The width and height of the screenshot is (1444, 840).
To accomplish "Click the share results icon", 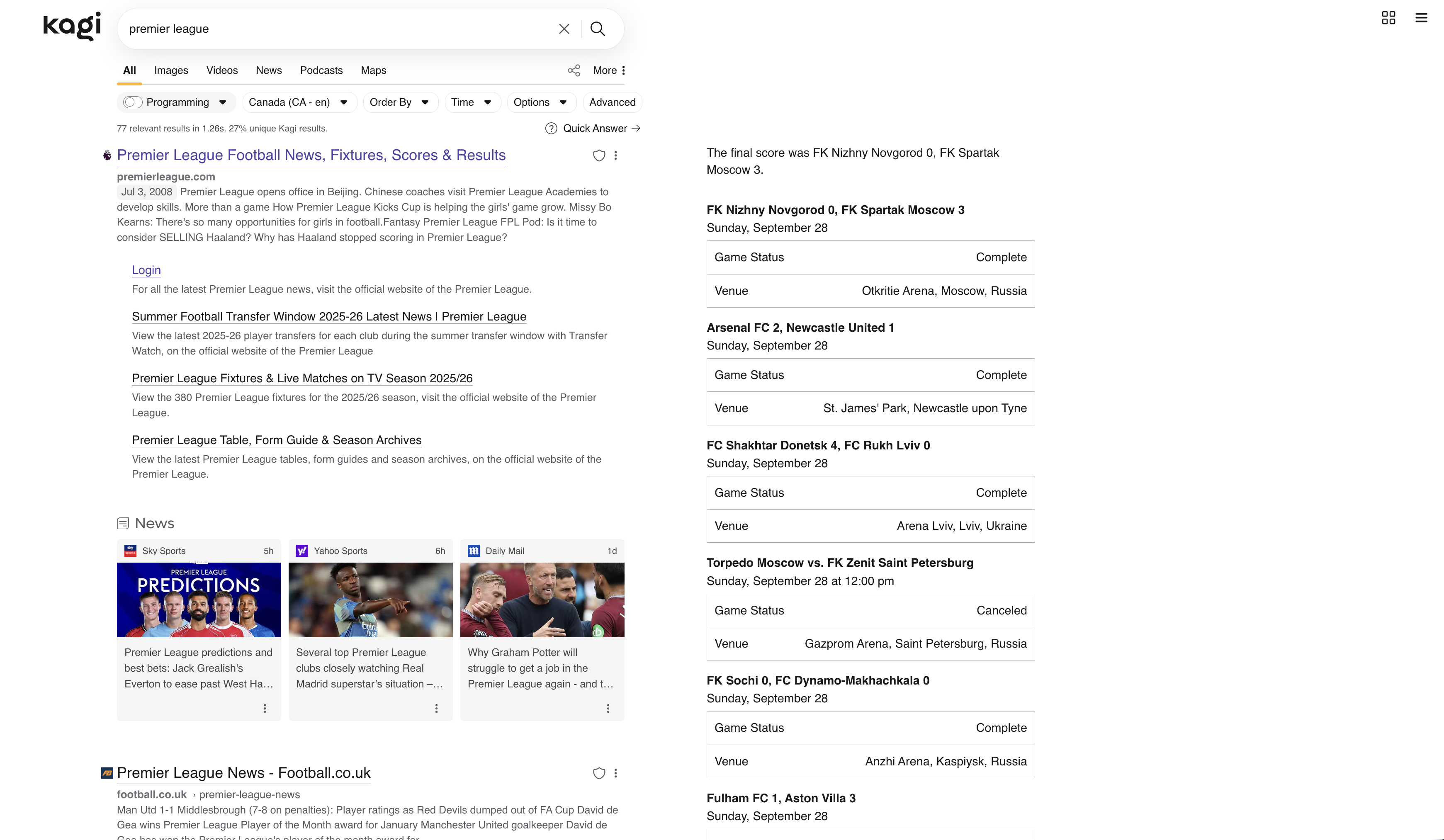I will tap(574, 70).
